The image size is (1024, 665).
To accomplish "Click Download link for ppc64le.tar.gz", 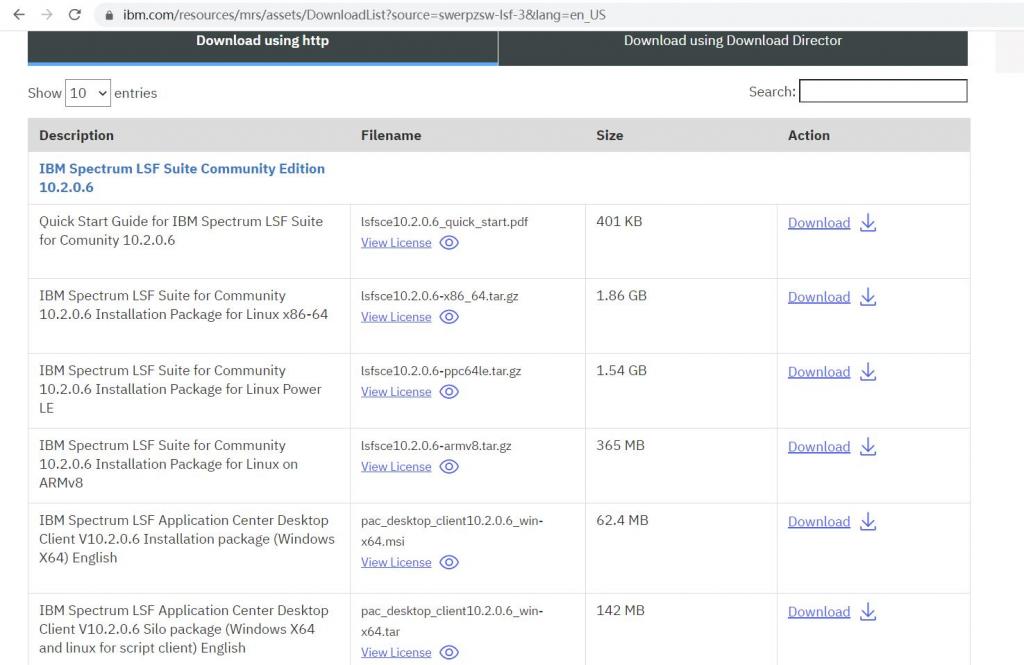I will coord(819,372).
